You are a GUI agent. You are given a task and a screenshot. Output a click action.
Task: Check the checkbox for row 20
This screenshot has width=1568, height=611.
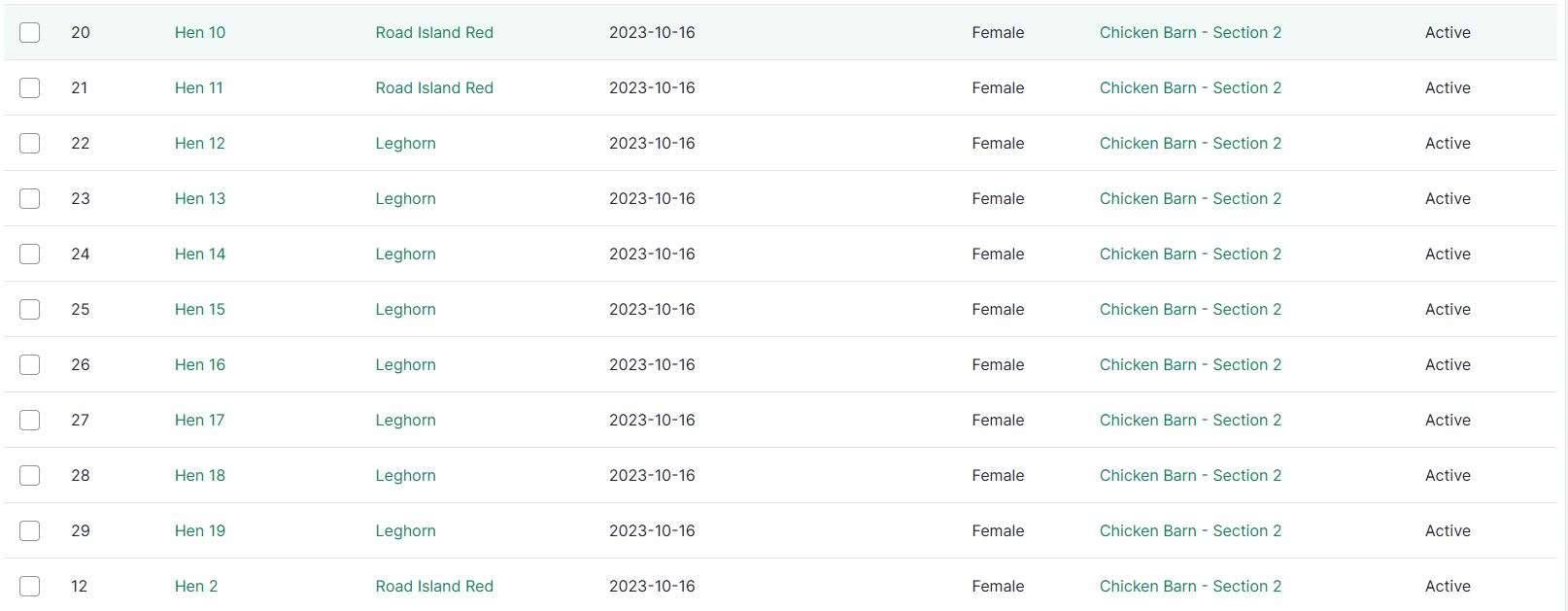click(30, 32)
